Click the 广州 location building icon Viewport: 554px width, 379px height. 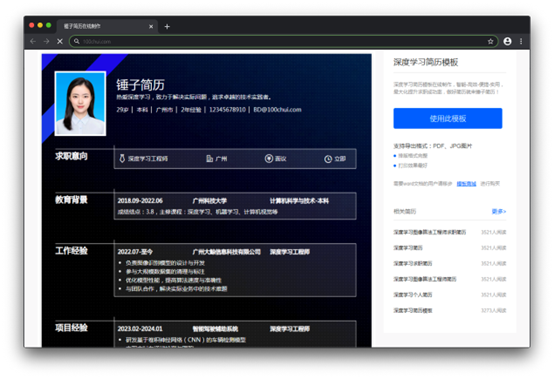210,159
